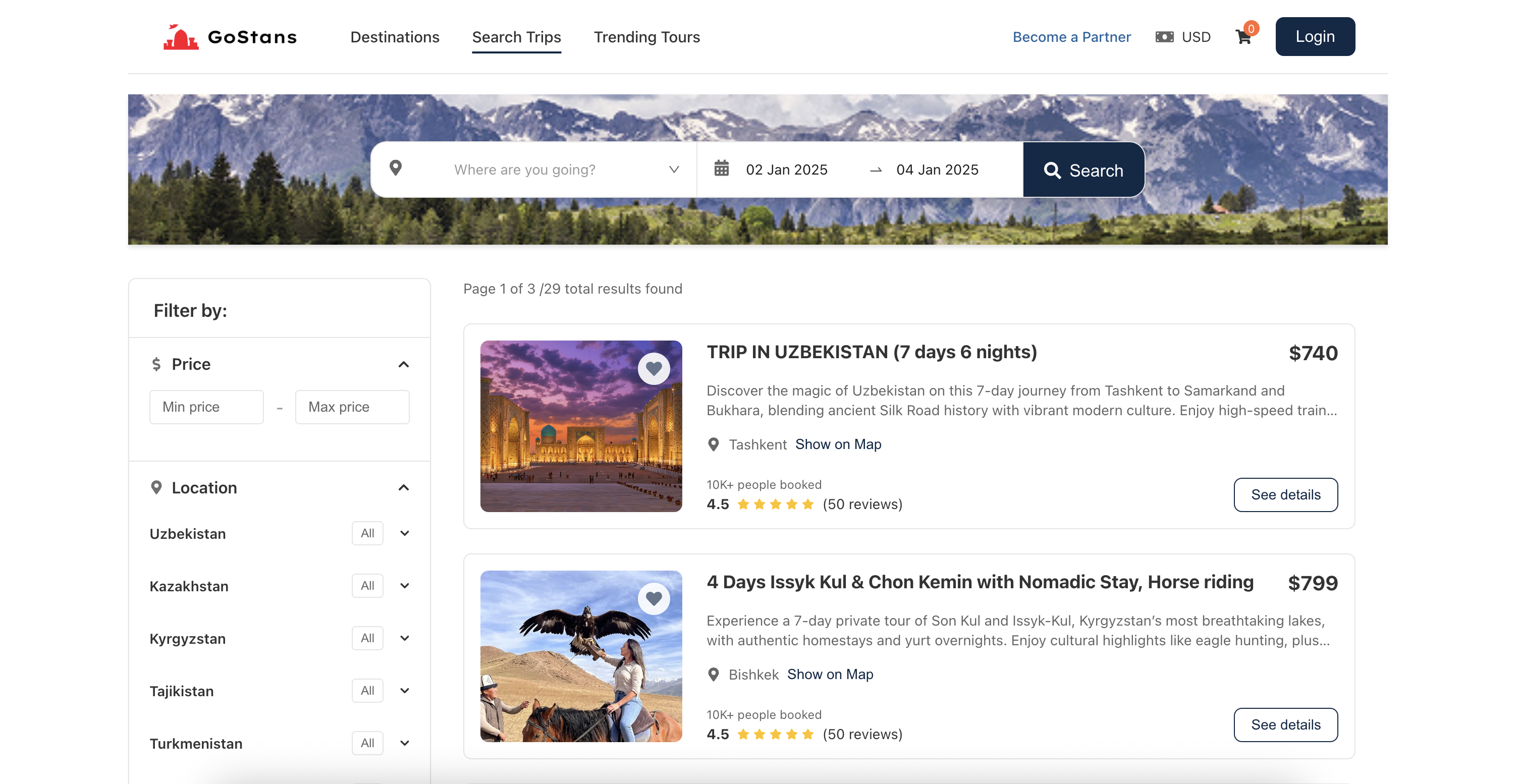Toggle the Uzbekistan All filter box
This screenshot has height=784, width=1518.
pyautogui.click(x=367, y=533)
